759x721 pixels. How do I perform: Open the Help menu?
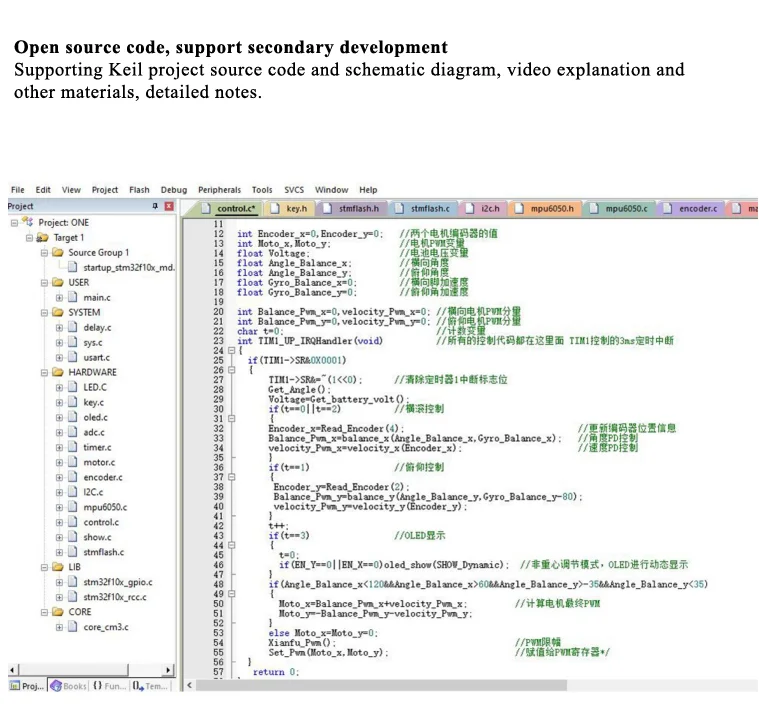pos(368,190)
